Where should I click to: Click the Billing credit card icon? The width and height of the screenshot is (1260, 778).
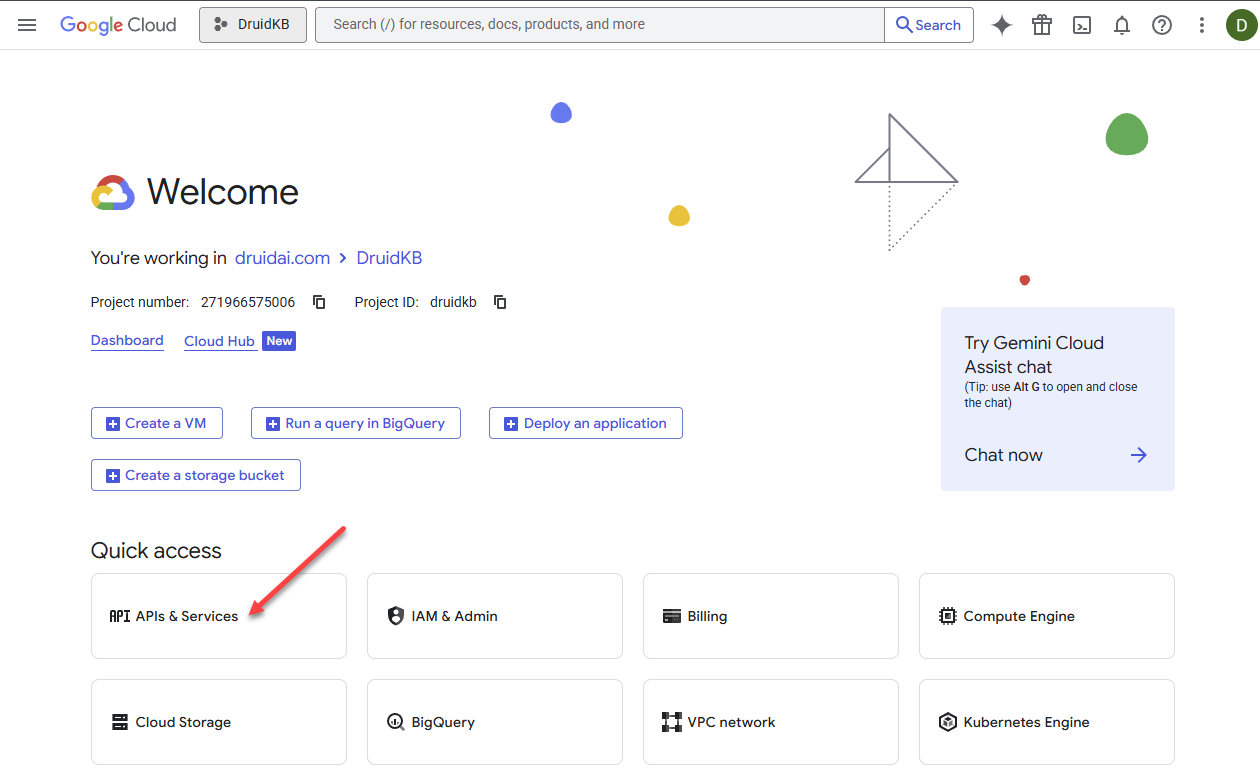672,616
